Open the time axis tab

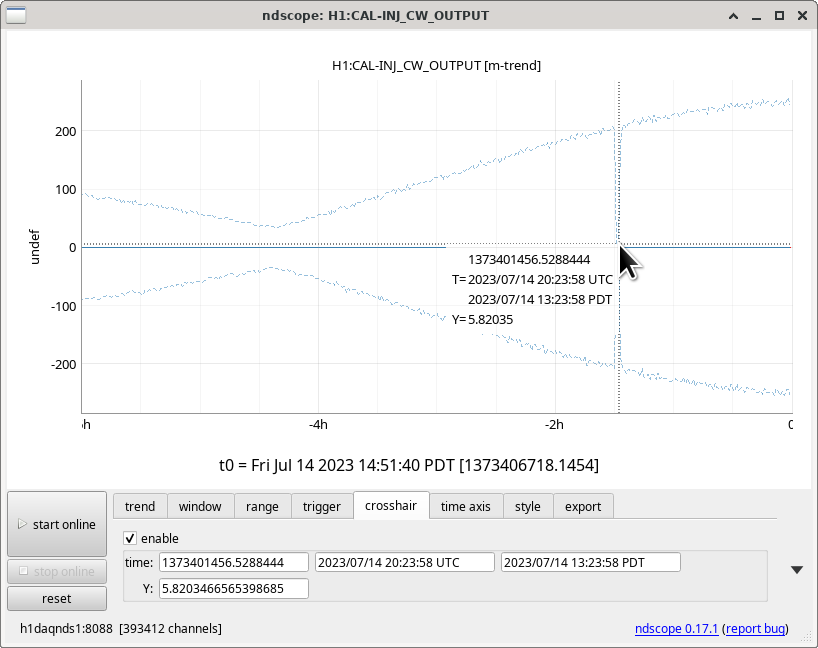point(465,506)
